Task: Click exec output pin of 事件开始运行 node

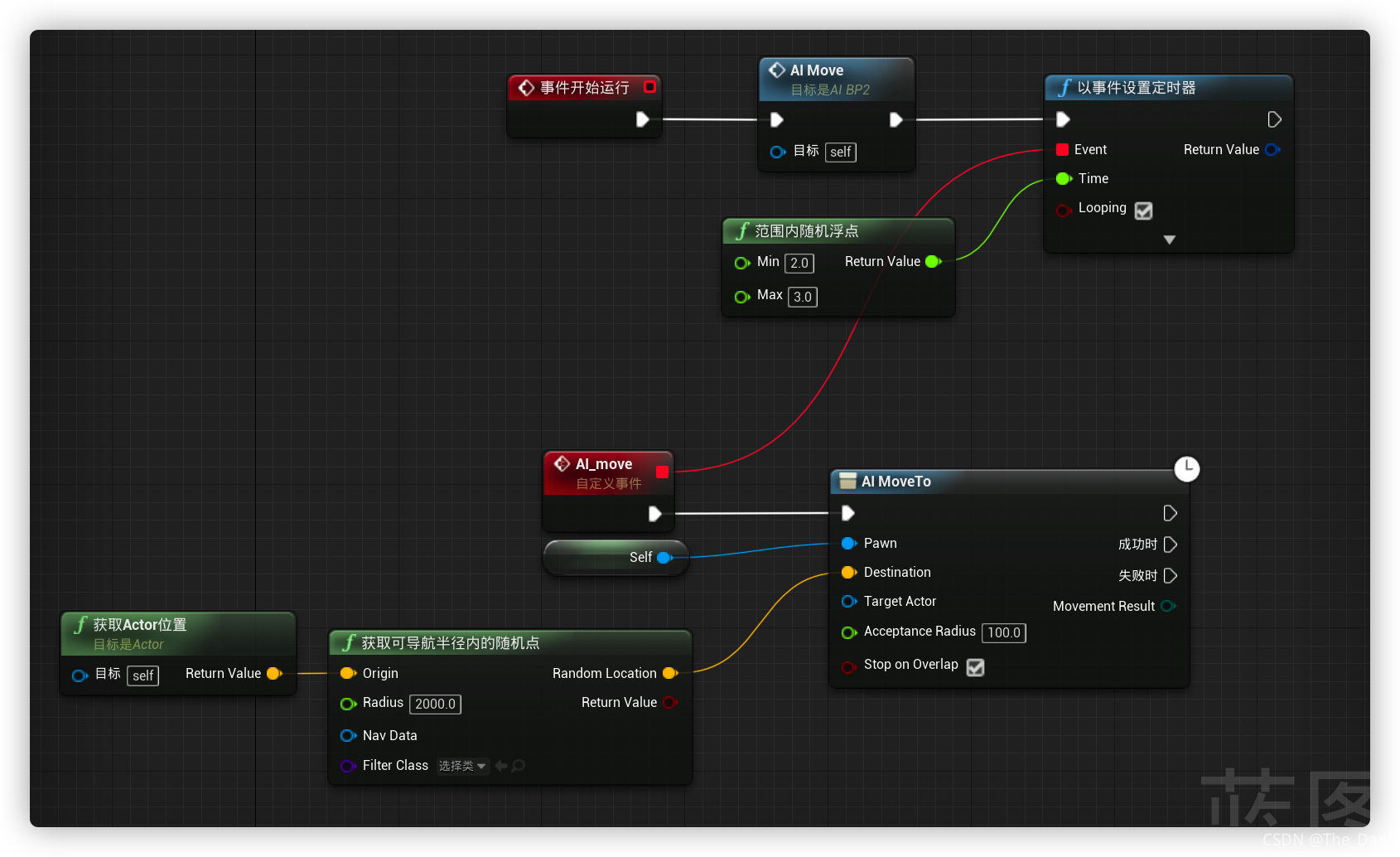Action: click(x=642, y=119)
